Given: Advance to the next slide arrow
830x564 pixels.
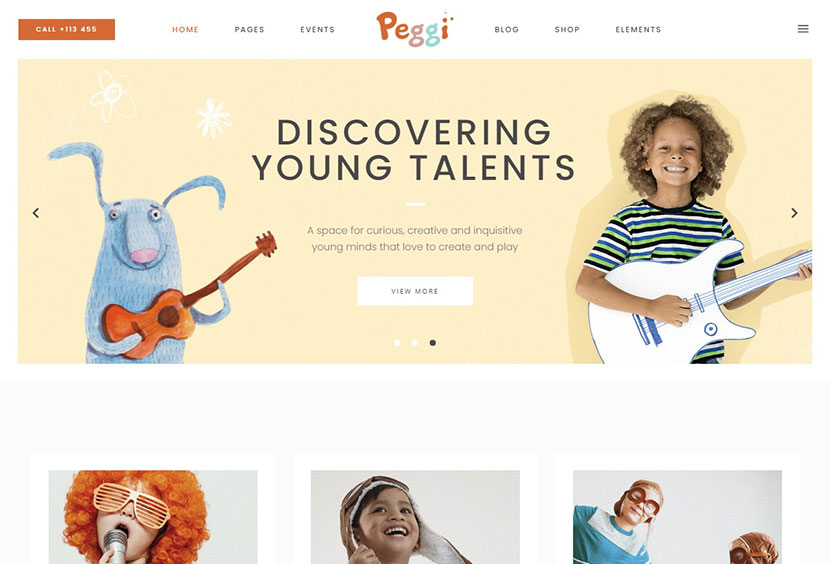Looking at the screenshot, I should 794,213.
